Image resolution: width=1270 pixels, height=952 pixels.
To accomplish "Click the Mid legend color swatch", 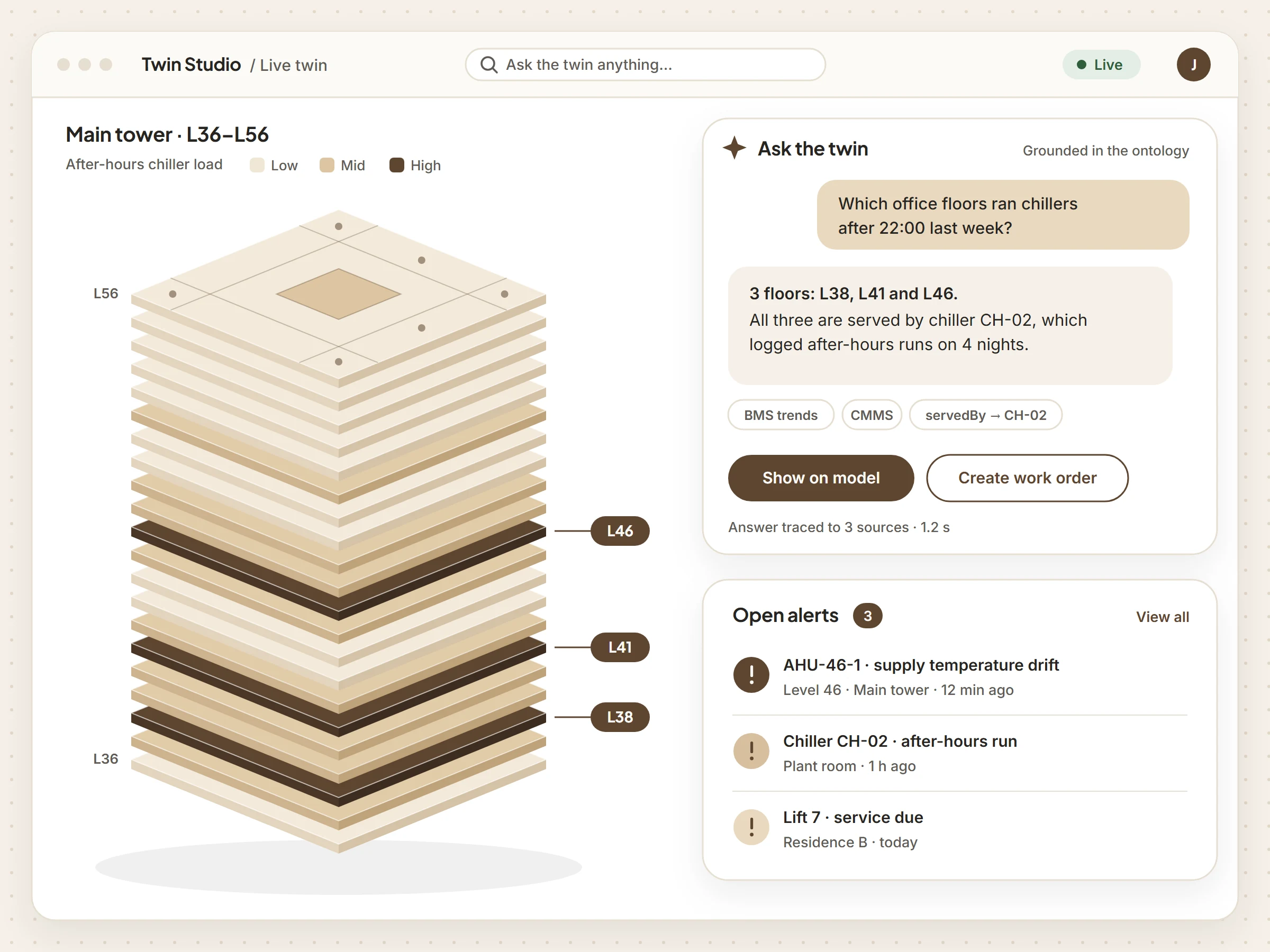I will 326,165.
